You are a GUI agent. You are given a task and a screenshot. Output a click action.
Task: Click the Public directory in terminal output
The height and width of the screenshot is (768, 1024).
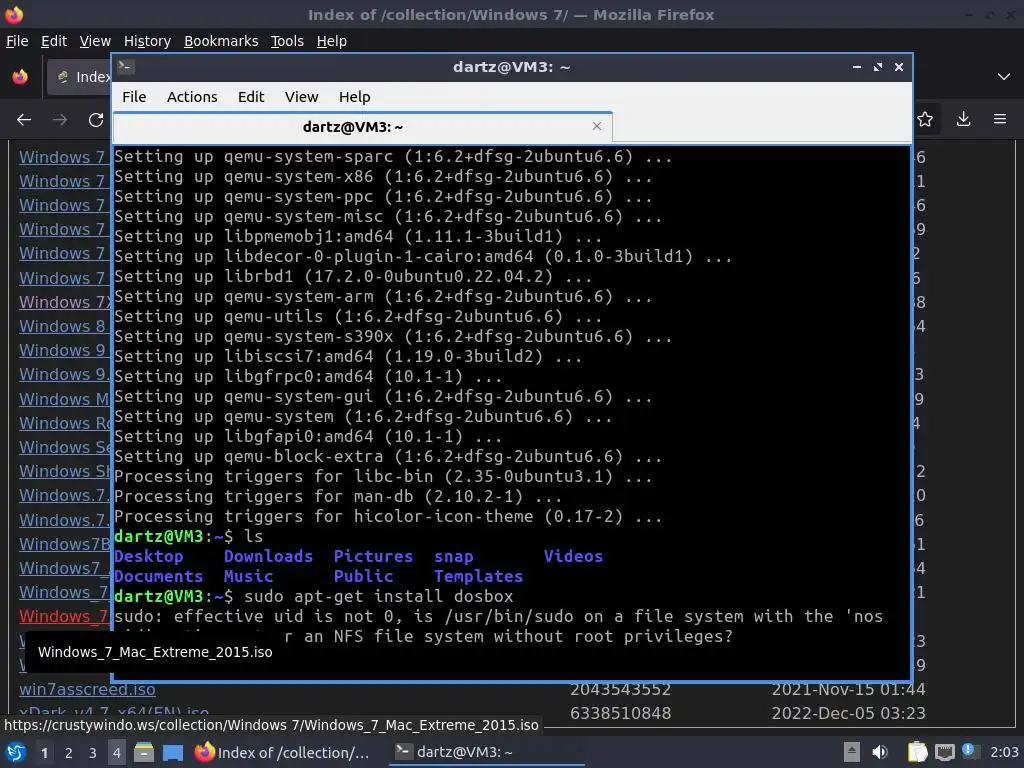(364, 577)
